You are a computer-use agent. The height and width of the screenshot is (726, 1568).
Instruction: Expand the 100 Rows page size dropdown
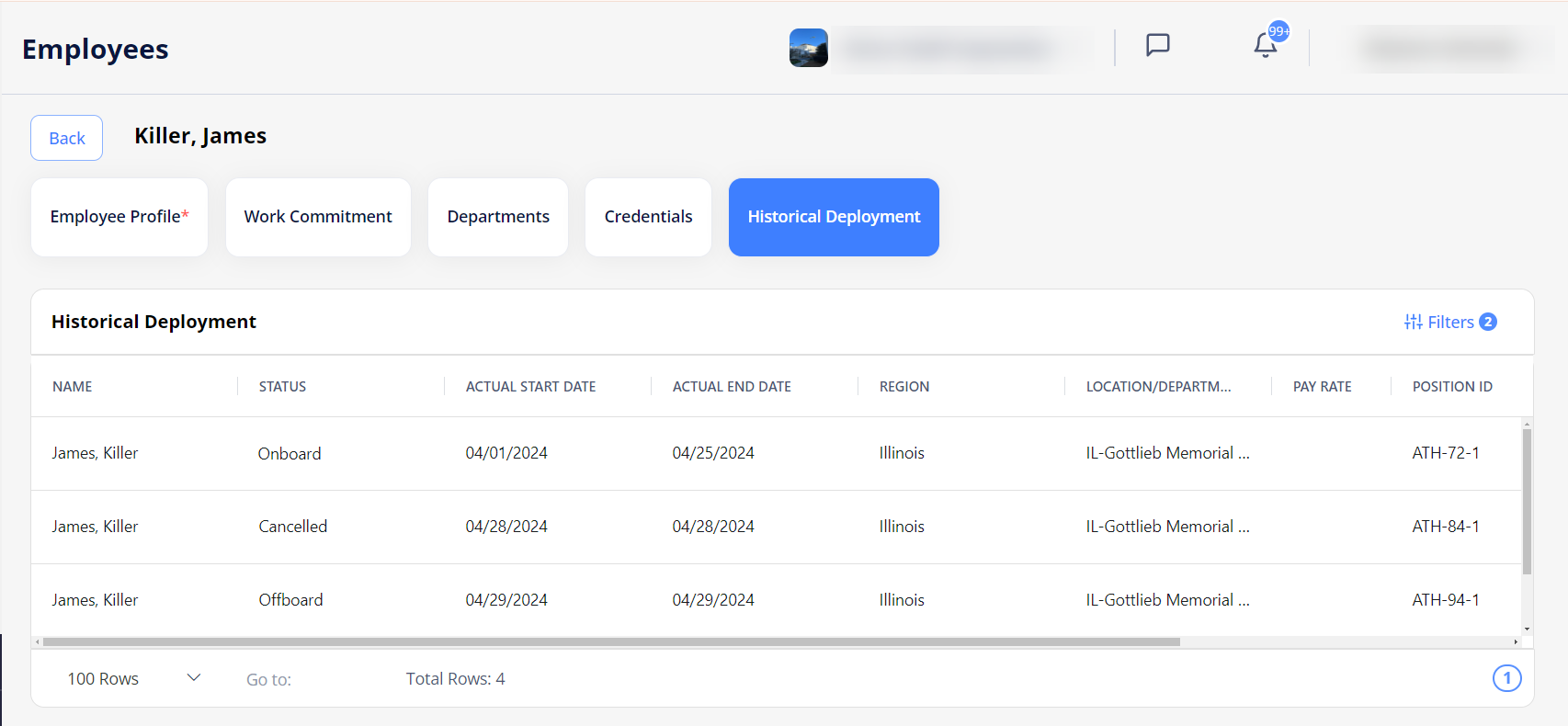[x=133, y=678]
